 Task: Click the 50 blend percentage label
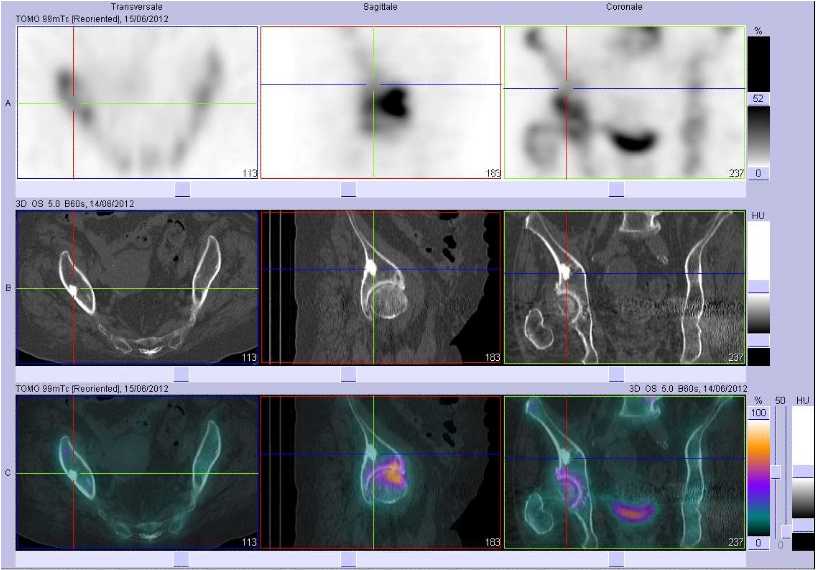(x=780, y=401)
